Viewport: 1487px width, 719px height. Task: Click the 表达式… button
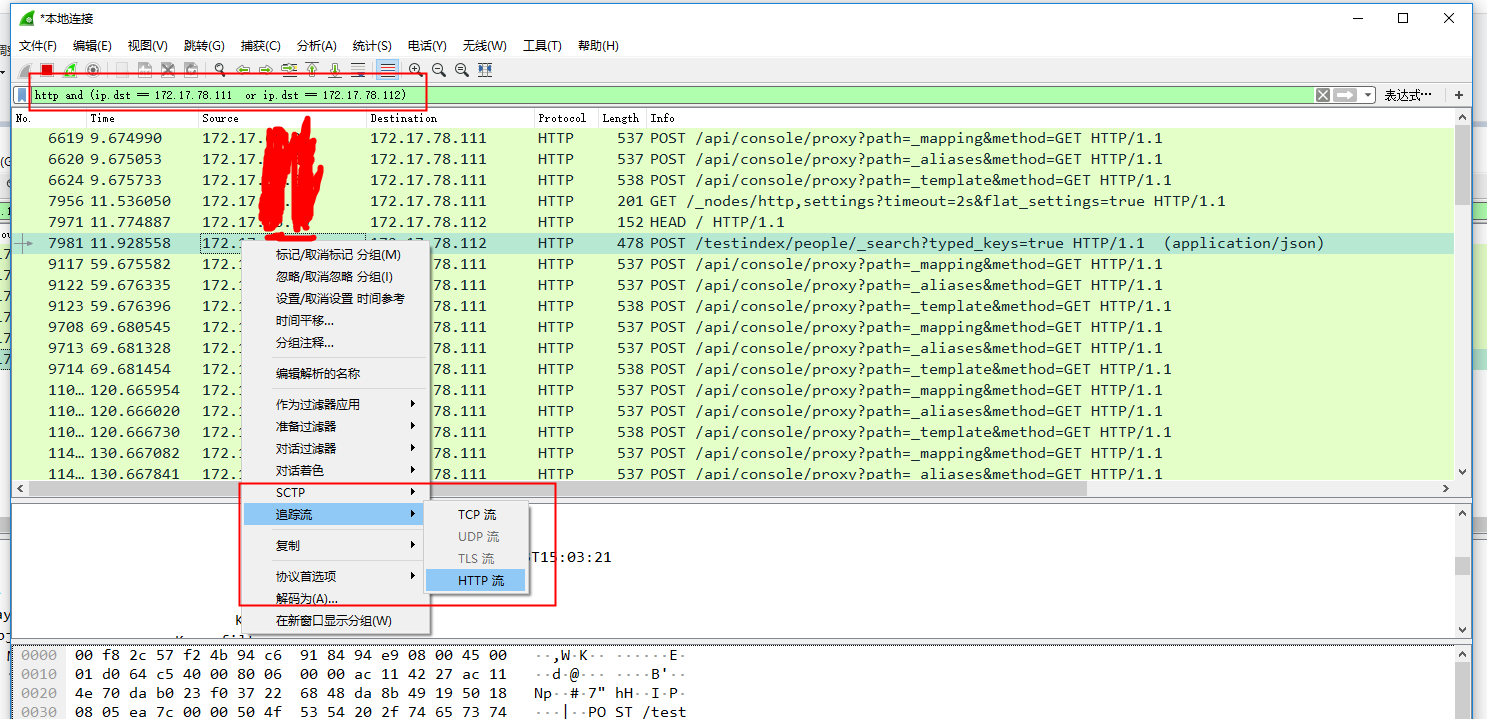click(x=1408, y=95)
